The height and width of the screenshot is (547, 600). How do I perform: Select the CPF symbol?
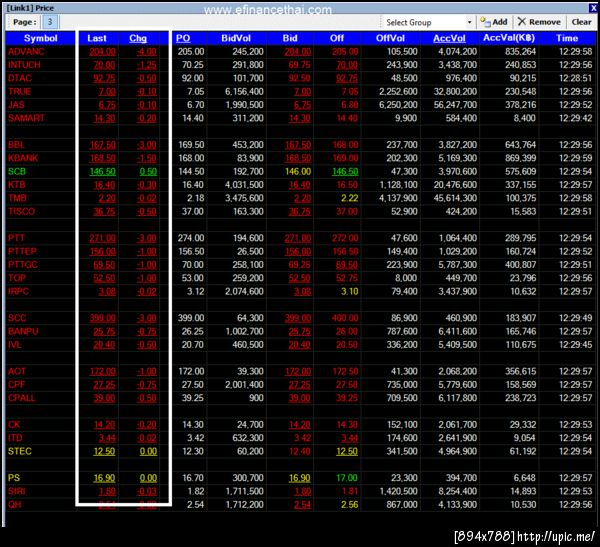pyautogui.click(x=16, y=385)
